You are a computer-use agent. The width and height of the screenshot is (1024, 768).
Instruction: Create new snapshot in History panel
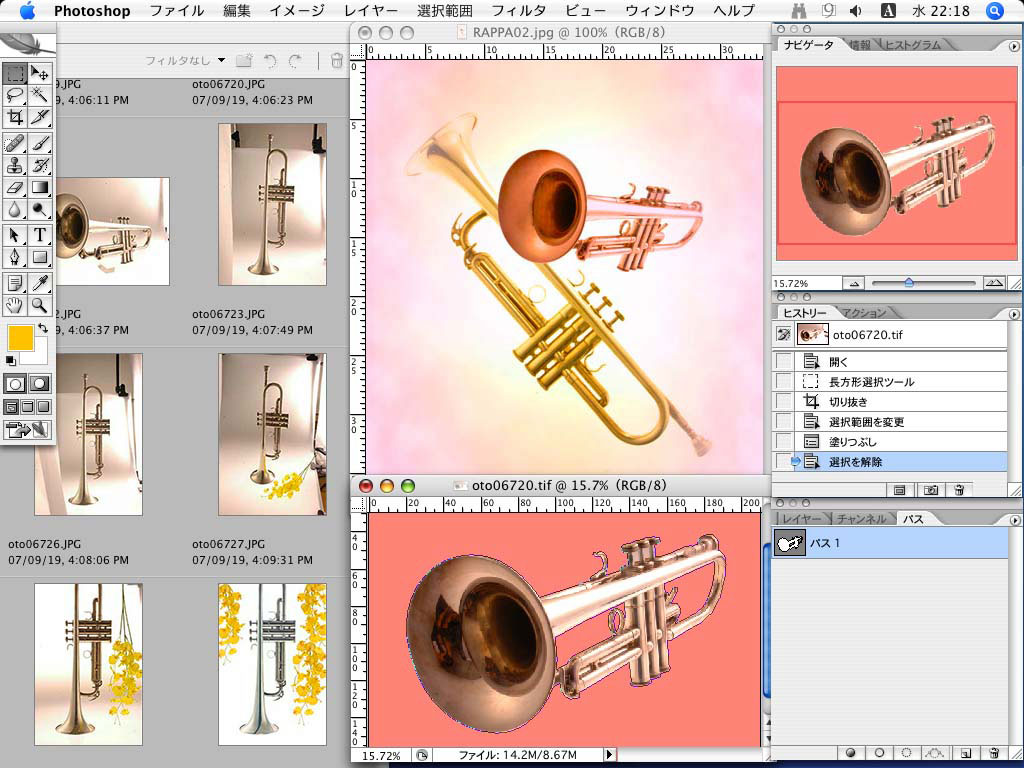pyautogui.click(x=931, y=490)
